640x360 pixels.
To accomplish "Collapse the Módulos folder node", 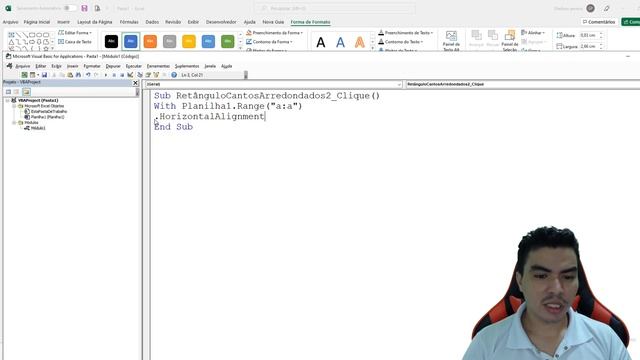I will coord(14,122).
